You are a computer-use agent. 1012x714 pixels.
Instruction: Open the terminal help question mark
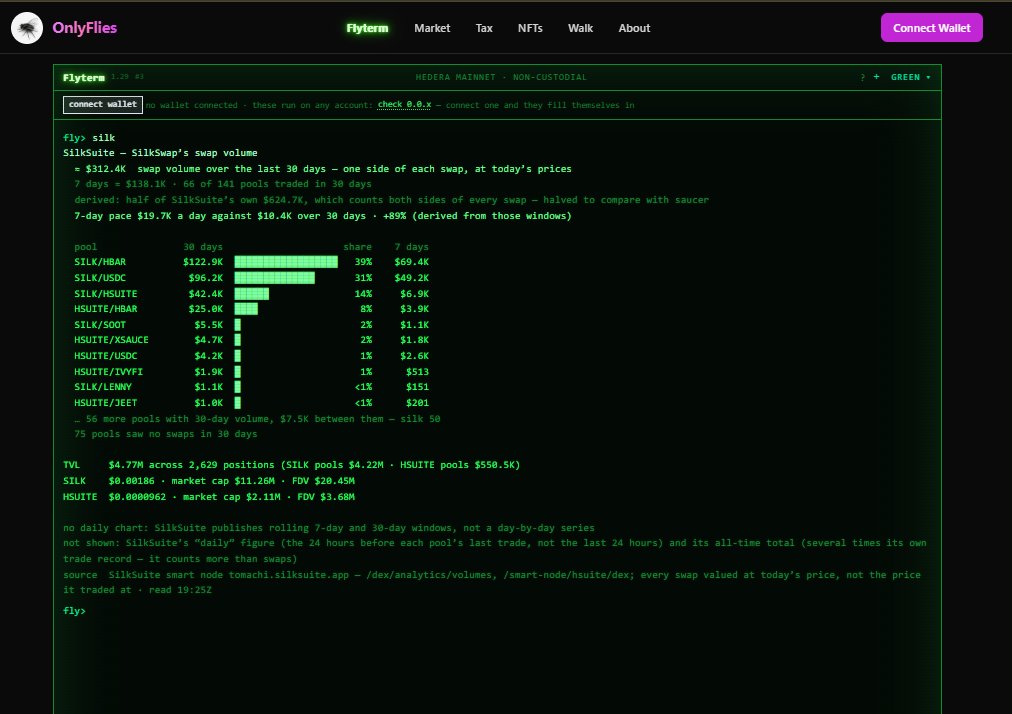(x=862, y=77)
